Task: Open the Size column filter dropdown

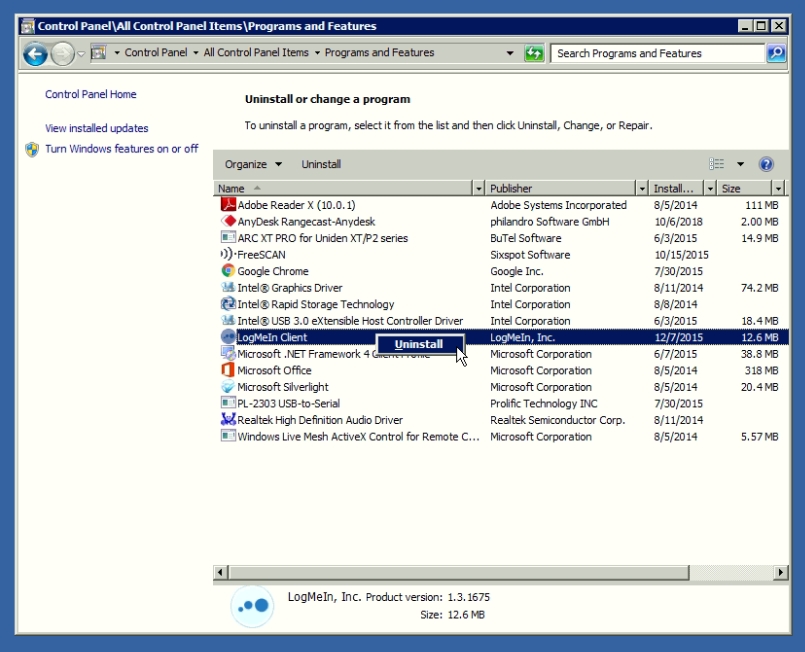Action: [778, 188]
